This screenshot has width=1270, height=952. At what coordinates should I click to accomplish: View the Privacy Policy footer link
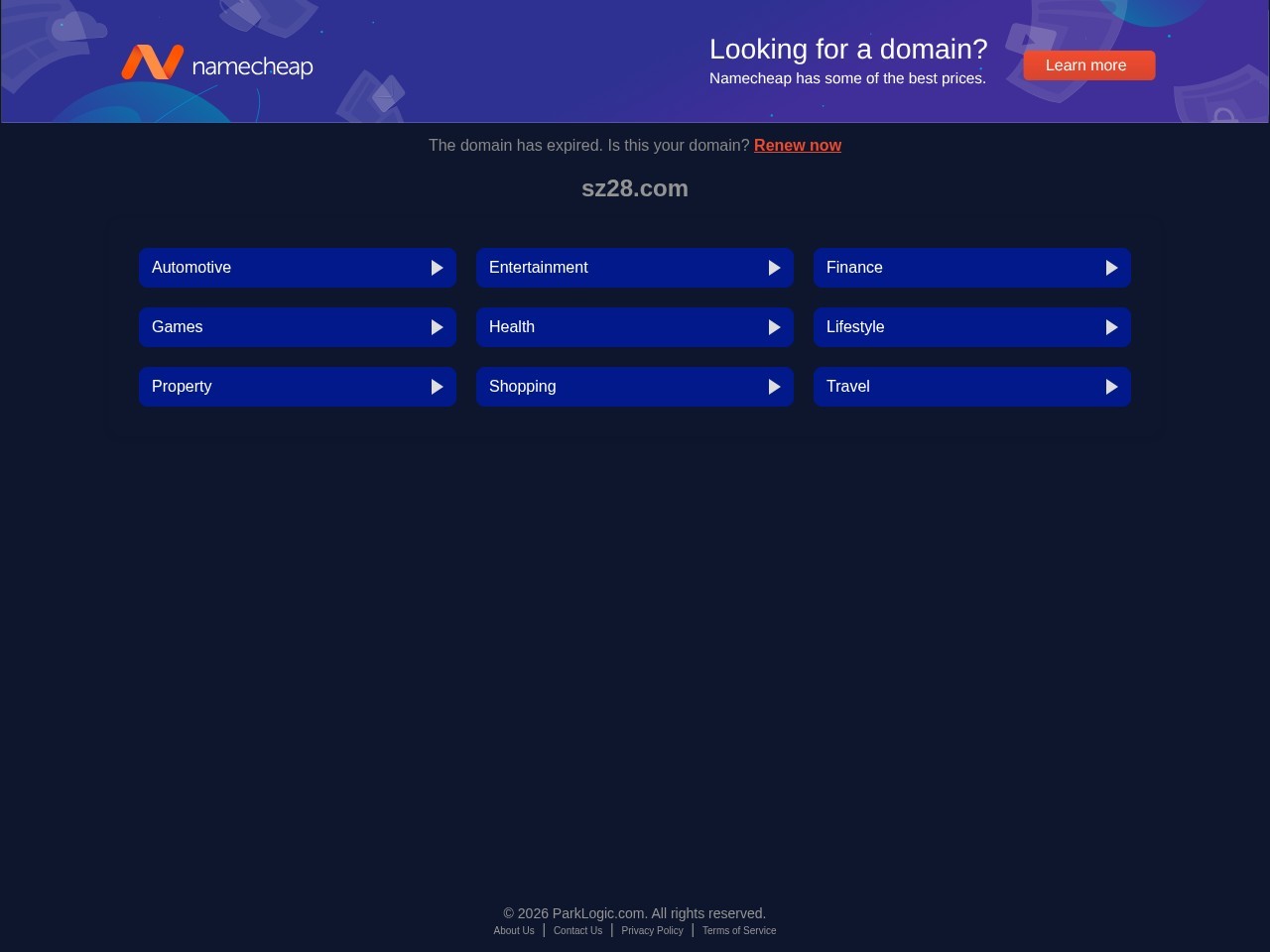[x=652, y=931]
